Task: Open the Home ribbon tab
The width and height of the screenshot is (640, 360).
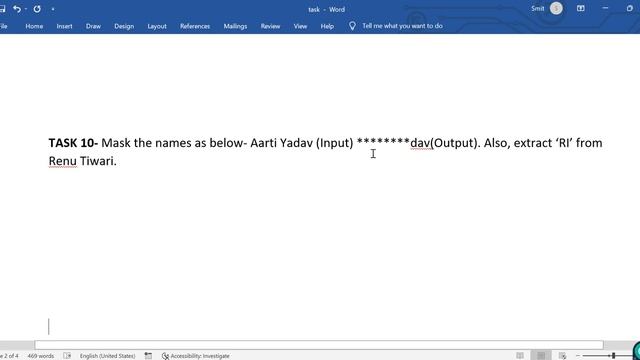Action: [34, 26]
